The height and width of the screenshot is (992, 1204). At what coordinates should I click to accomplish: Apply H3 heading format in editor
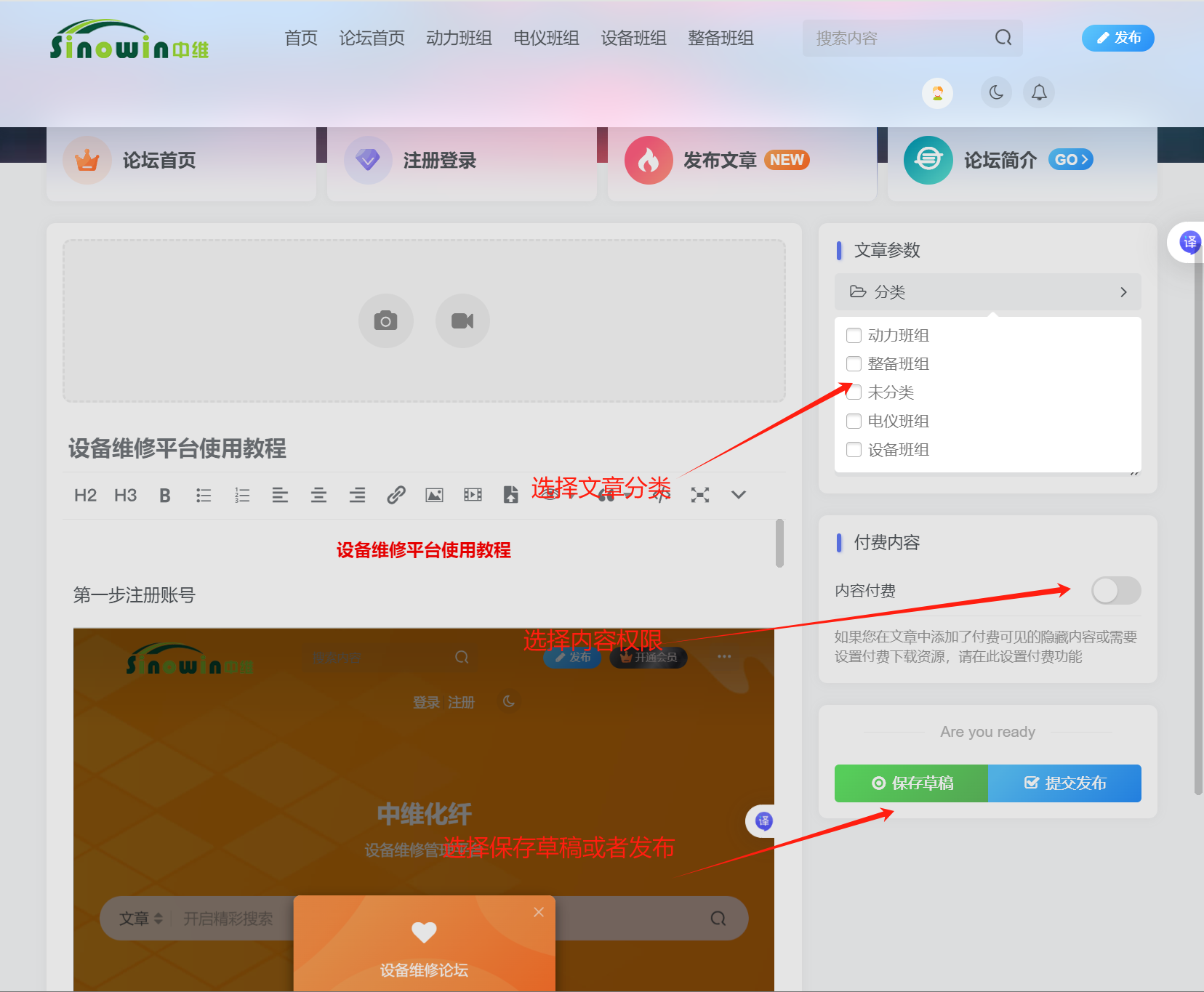[x=125, y=496]
